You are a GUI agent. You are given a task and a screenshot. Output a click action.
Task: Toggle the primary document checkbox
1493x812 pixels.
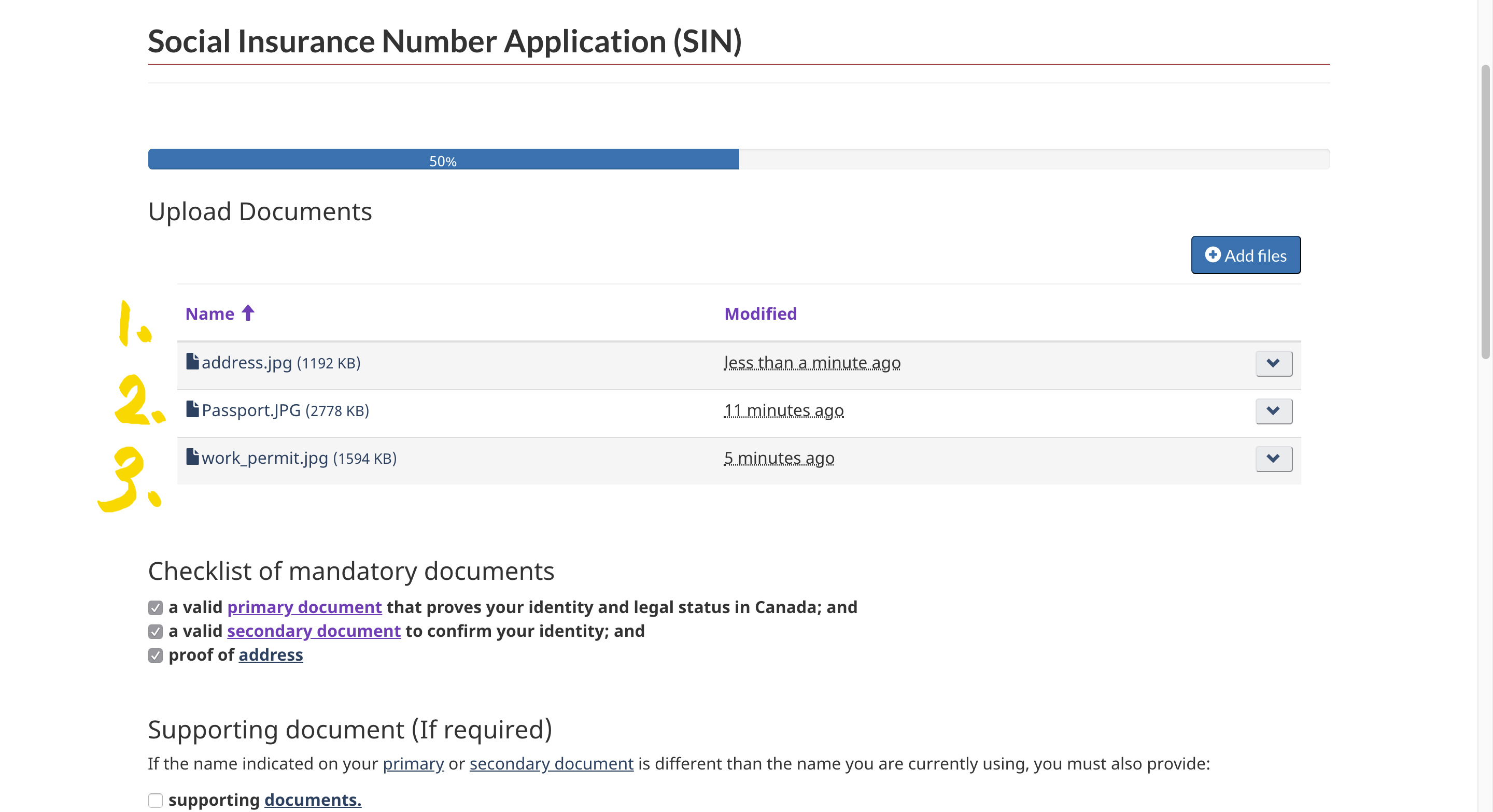point(156,607)
